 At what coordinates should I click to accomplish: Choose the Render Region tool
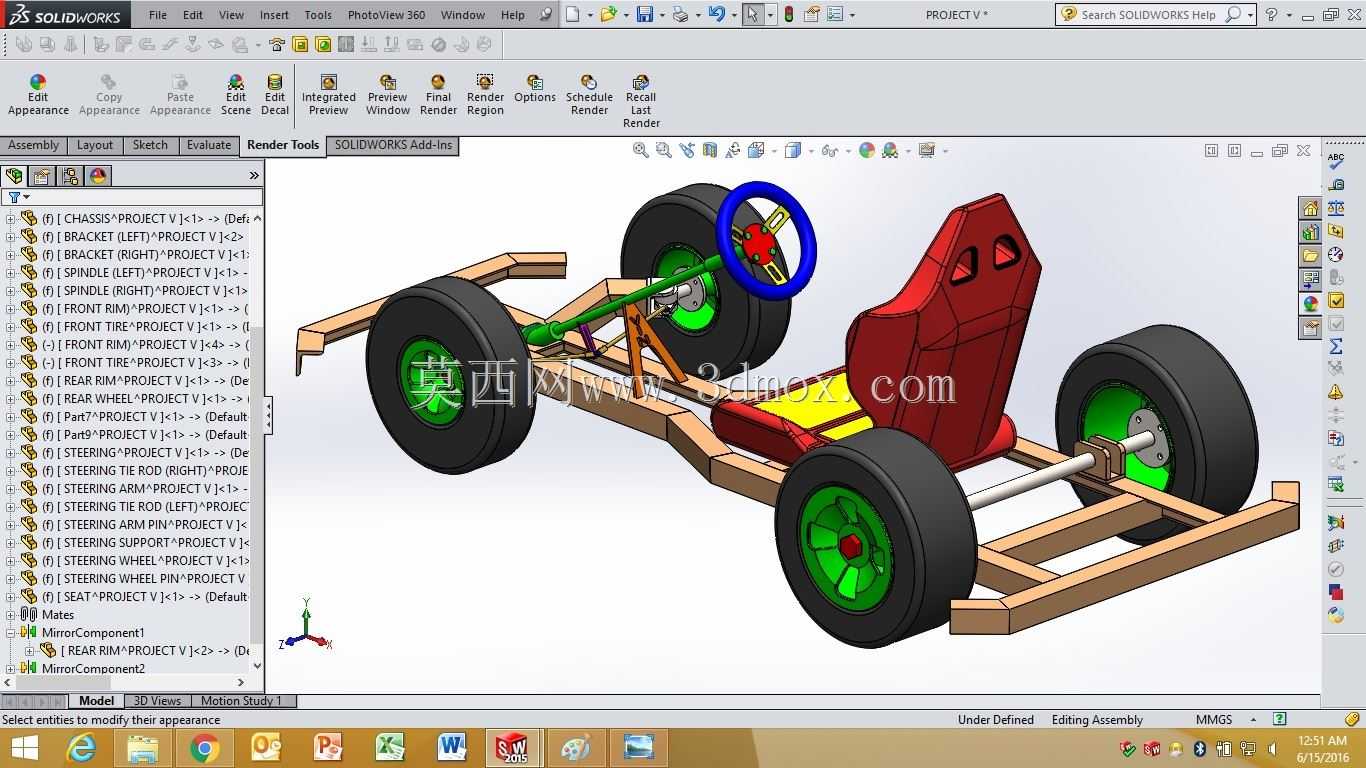(485, 95)
